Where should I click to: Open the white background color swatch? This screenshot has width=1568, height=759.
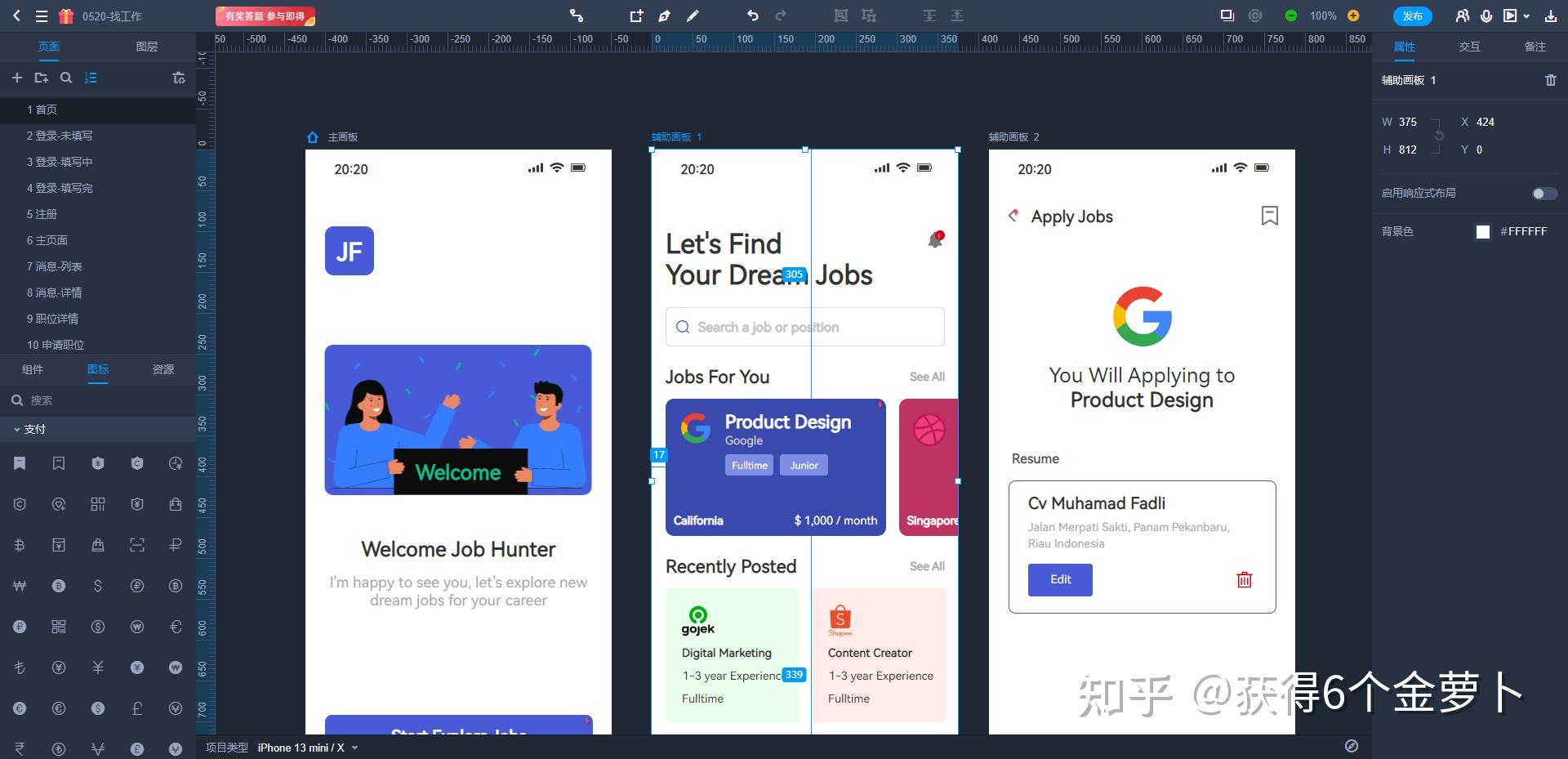pyautogui.click(x=1483, y=232)
